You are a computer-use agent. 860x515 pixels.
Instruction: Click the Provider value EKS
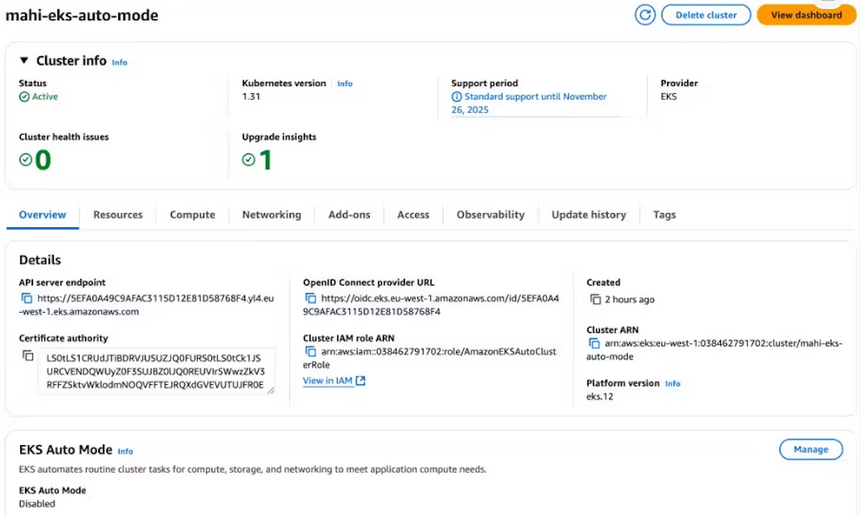click(669, 97)
